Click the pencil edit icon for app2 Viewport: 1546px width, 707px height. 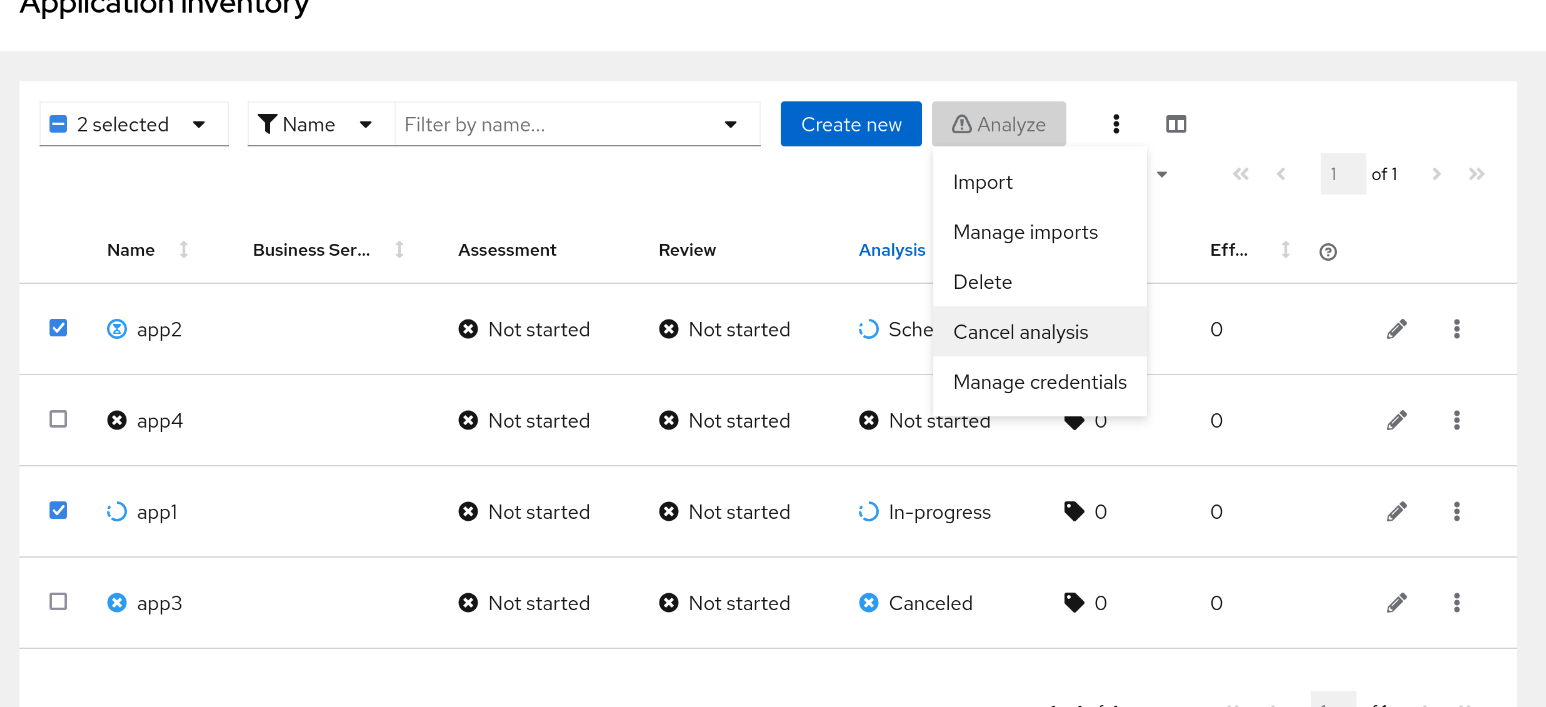(1397, 329)
